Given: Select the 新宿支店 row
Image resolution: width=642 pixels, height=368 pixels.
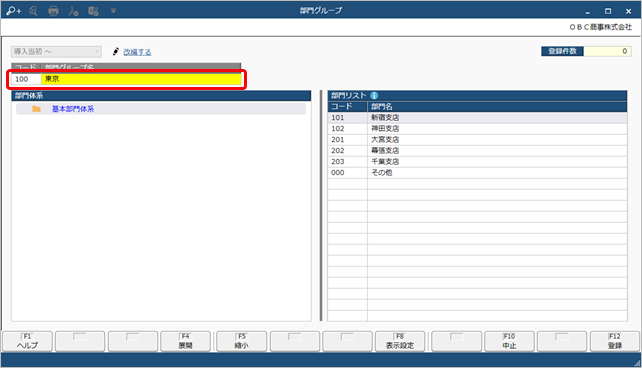Looking at the screenshot, I should (x=477, y=117).
